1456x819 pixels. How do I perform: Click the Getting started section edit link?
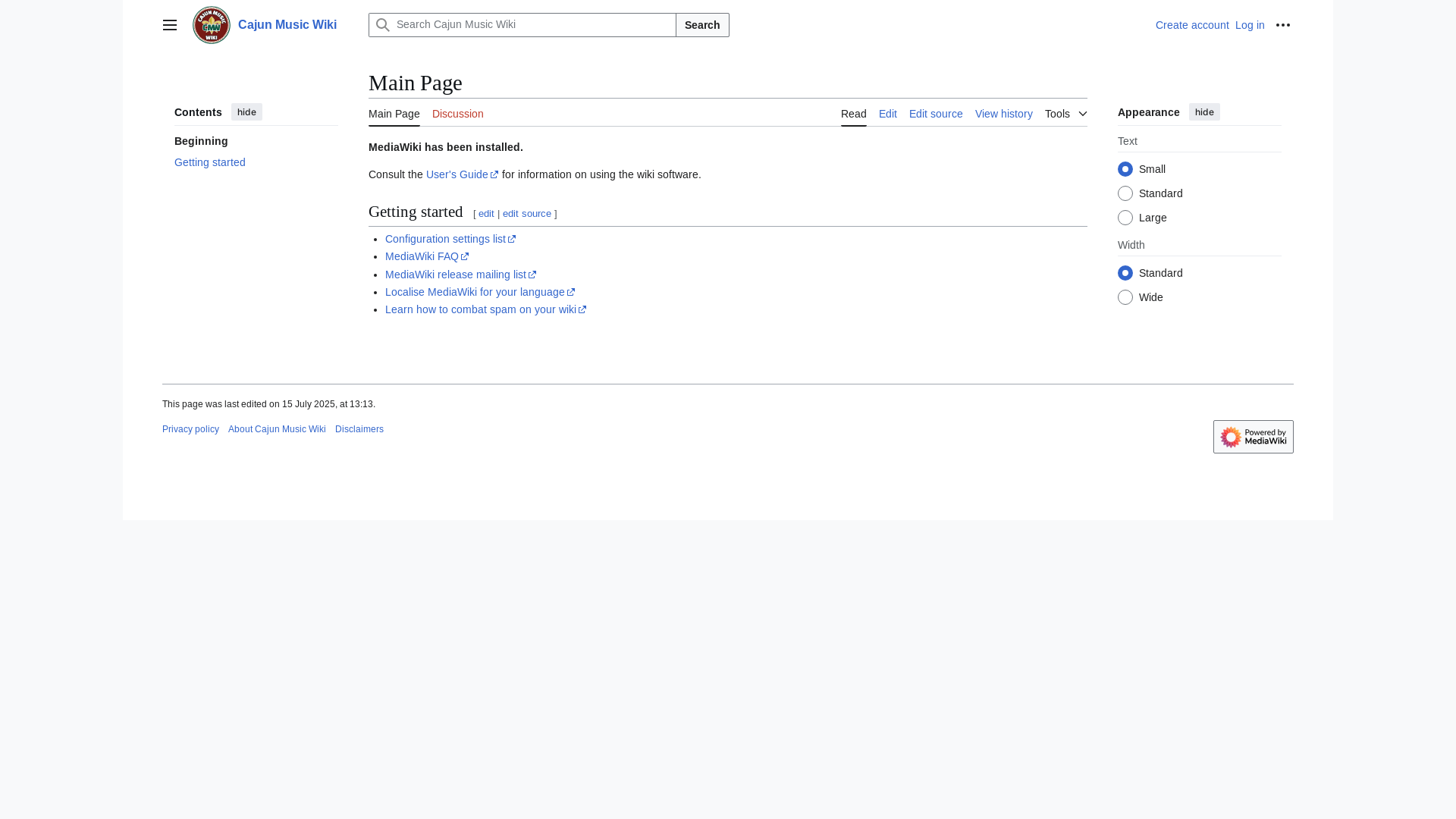point(486,214)
